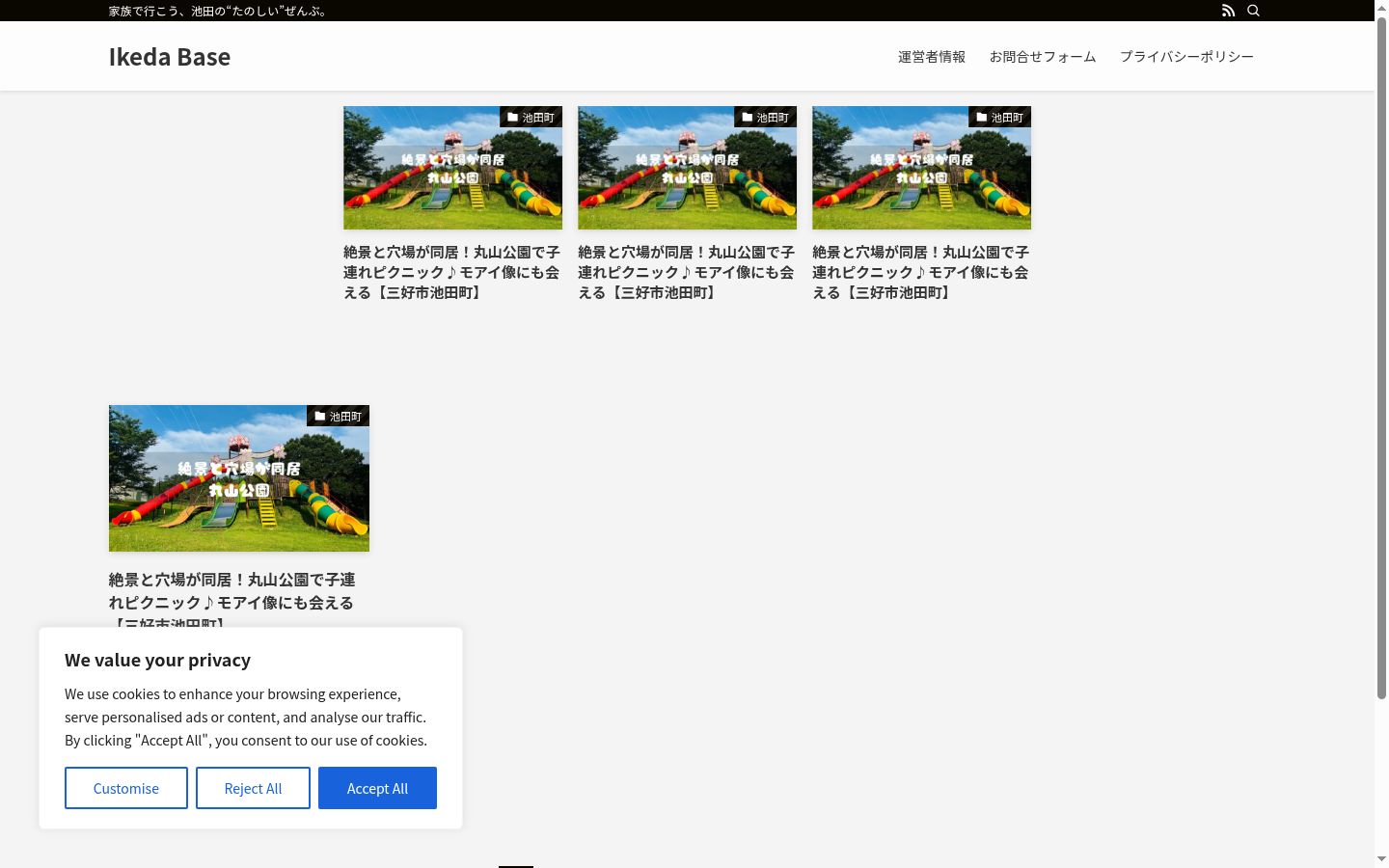Click the tagline 家族で行こう、池田の"たのしい"ぜんぶ。

point(219,11)
